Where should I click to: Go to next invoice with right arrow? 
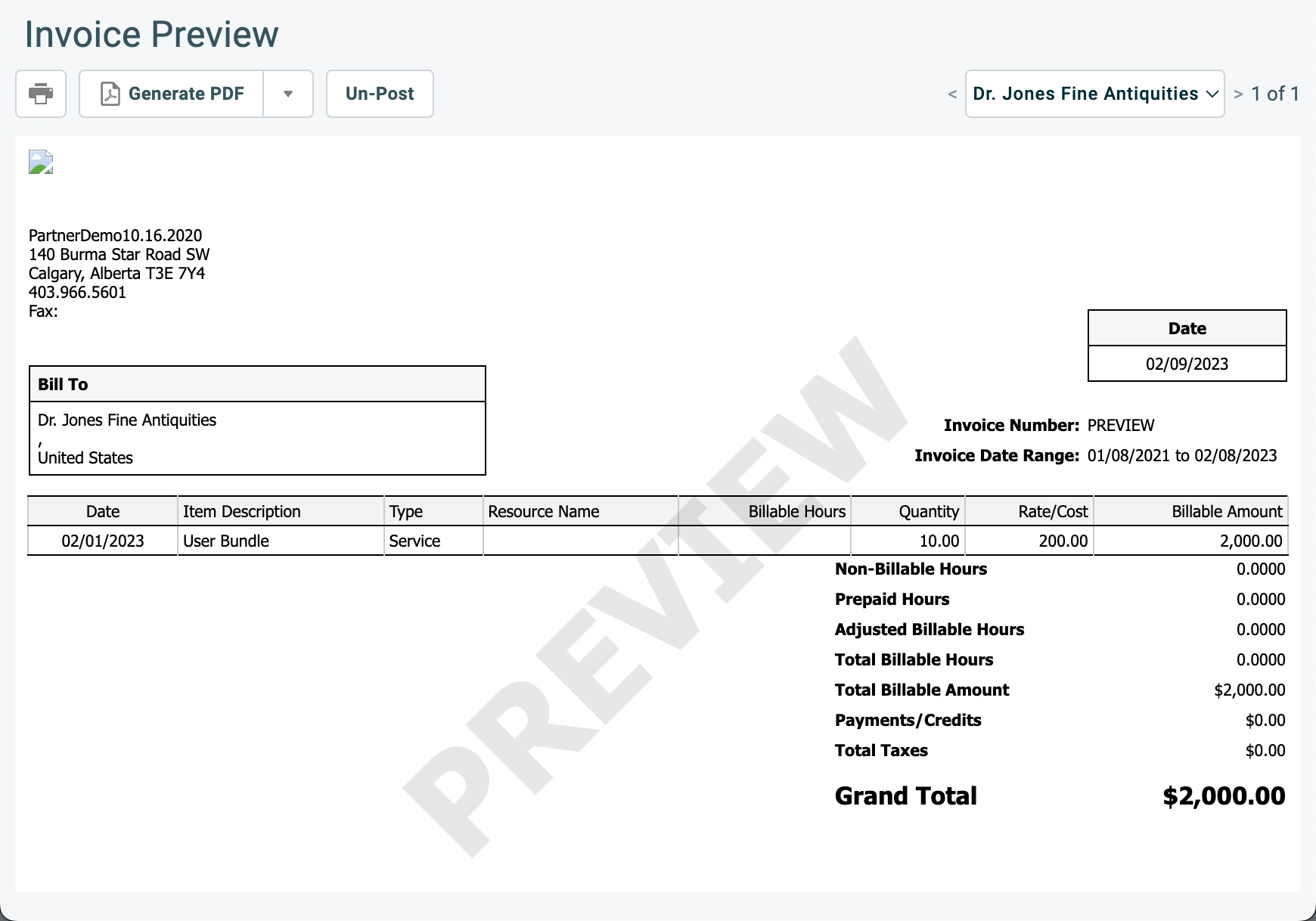(x=1238, y=94)
